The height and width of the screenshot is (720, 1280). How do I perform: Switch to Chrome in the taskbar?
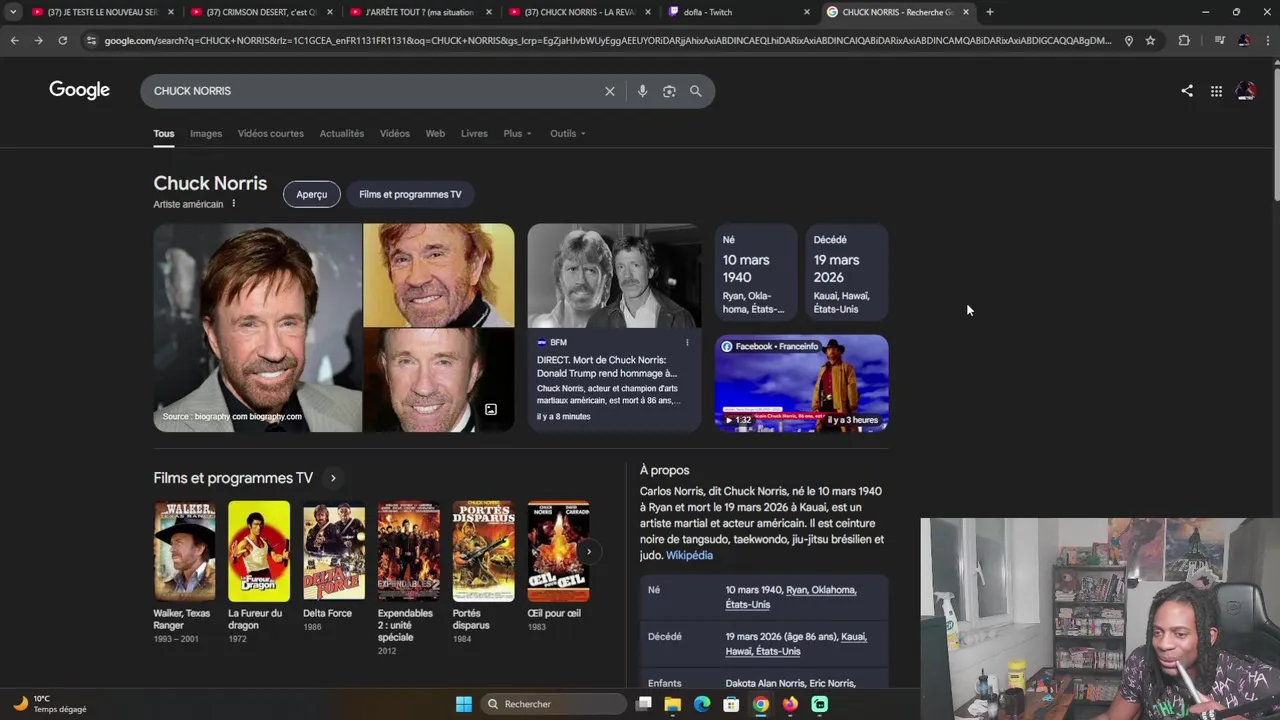pyautogui.click(x=761, y=704)
